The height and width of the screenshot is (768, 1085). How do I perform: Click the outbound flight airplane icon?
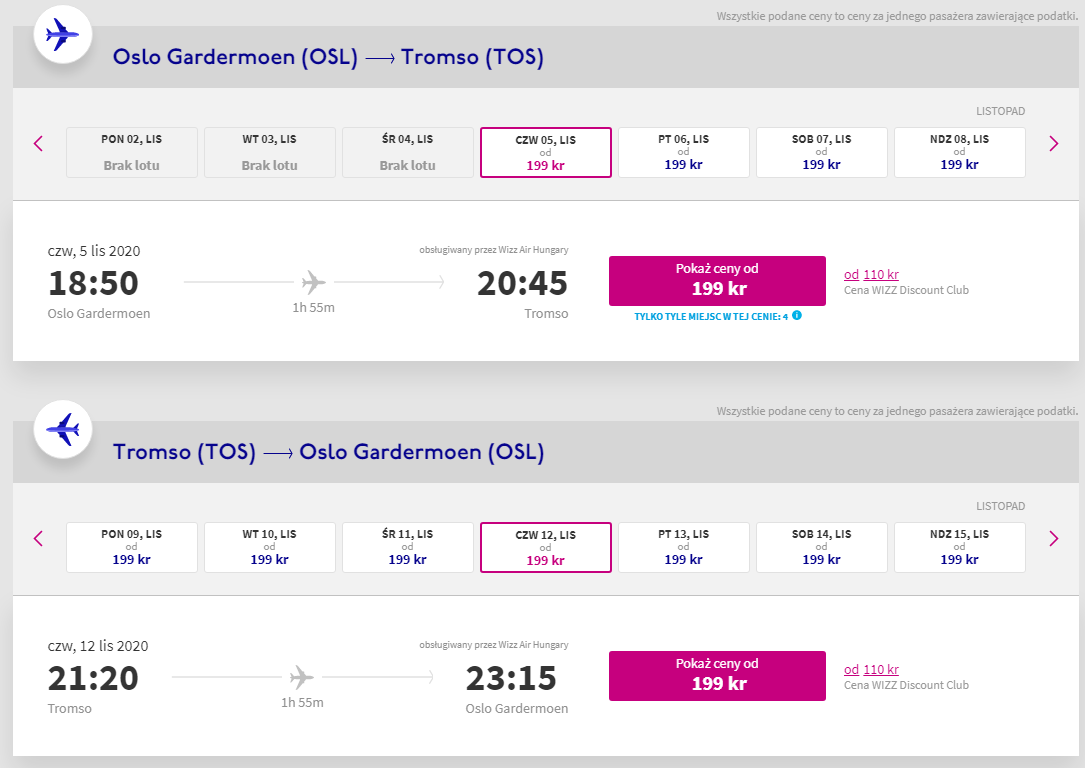click(x=63, y=34)
